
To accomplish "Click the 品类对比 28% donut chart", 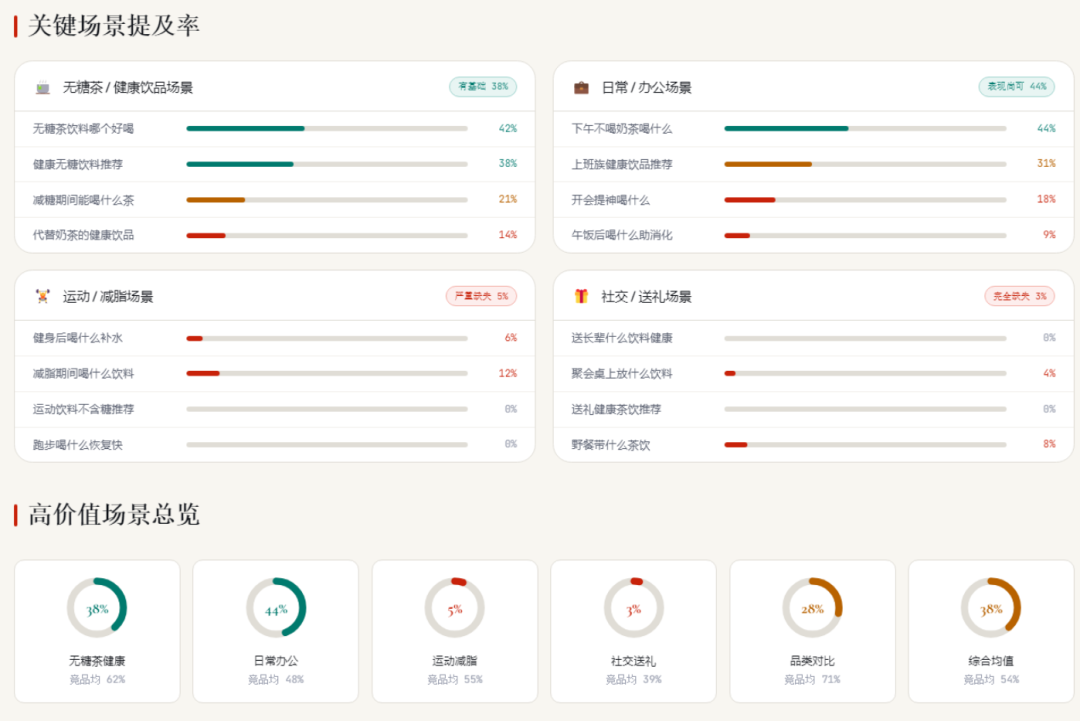I will 812,608.
